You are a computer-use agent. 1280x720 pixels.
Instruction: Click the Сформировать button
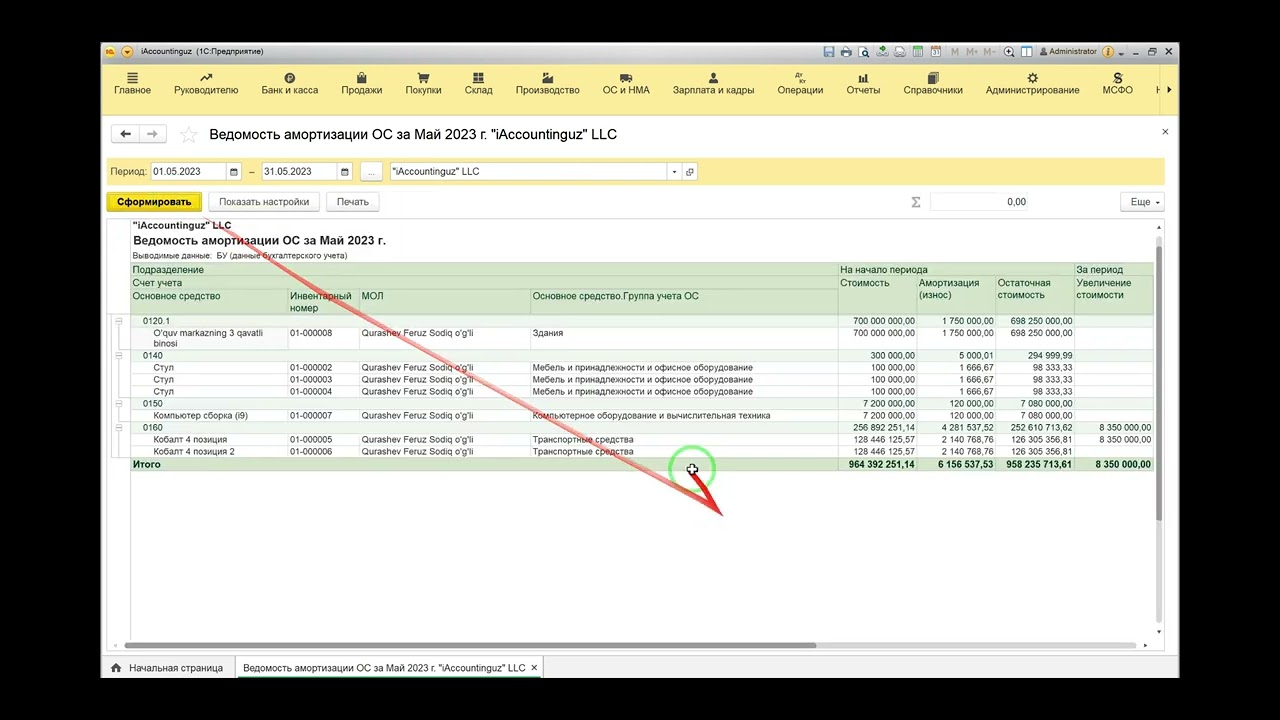coord(154,202)
